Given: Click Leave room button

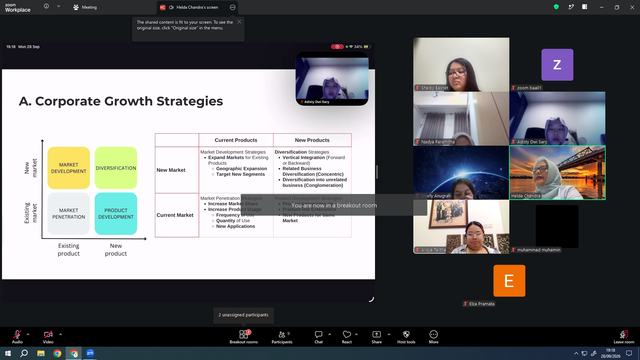Looking at the screenshot, I should pyautogui.click(x=624, y=337).
